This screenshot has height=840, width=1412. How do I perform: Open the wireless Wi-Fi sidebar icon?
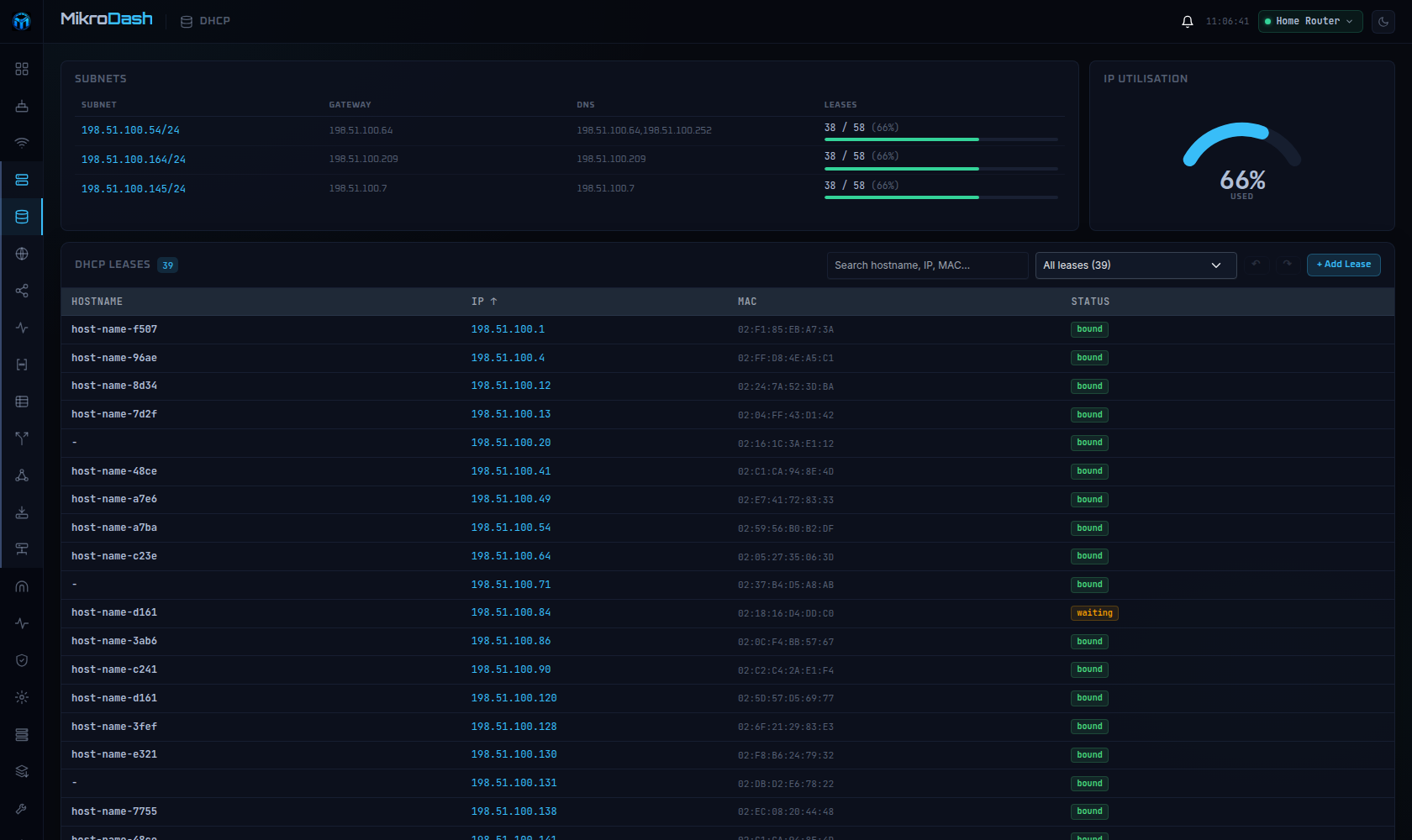pos(22,143)
